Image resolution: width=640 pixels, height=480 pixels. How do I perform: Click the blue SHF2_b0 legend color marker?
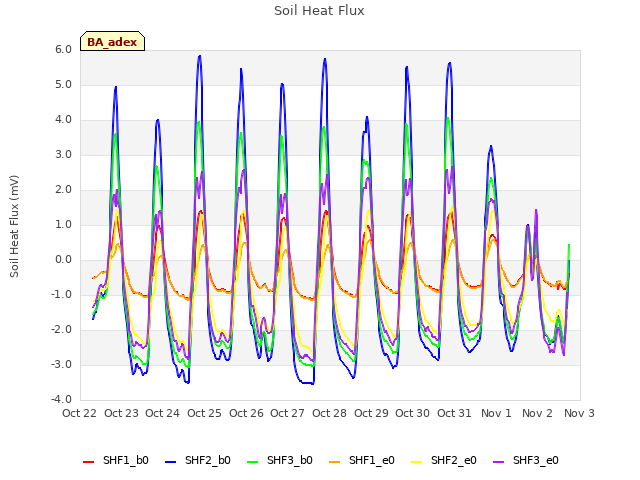pos(171,462)
